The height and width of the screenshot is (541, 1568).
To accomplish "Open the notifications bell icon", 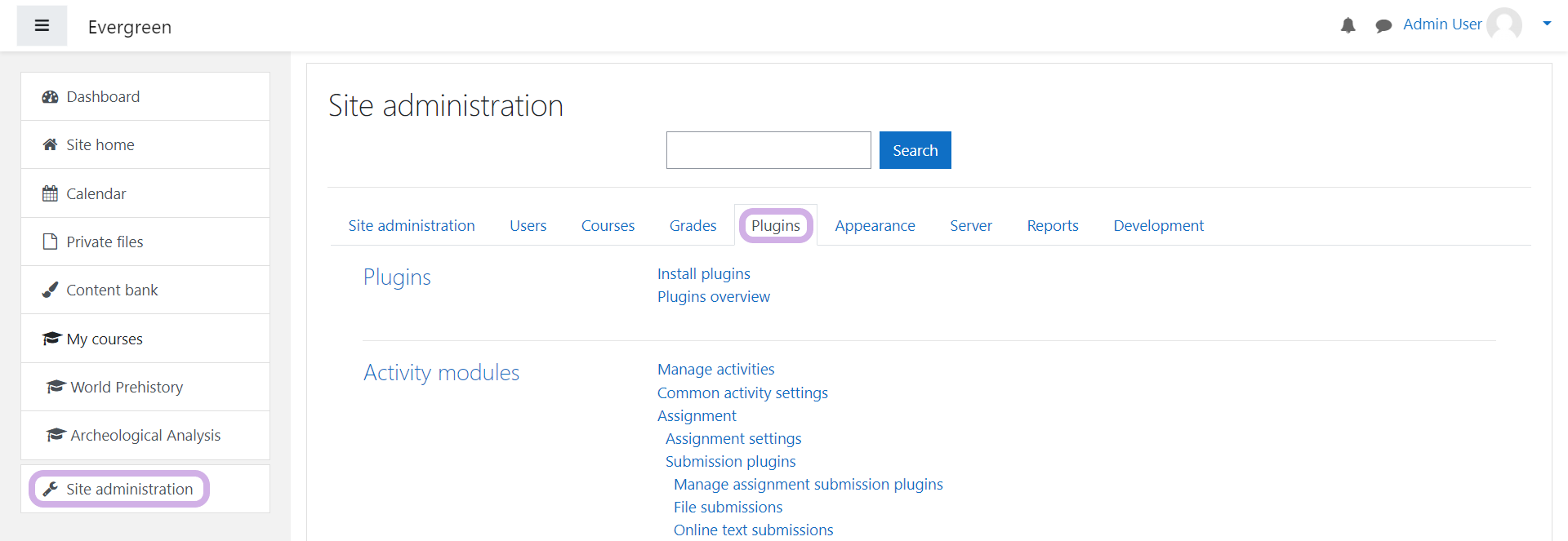I will [1347, 26].
